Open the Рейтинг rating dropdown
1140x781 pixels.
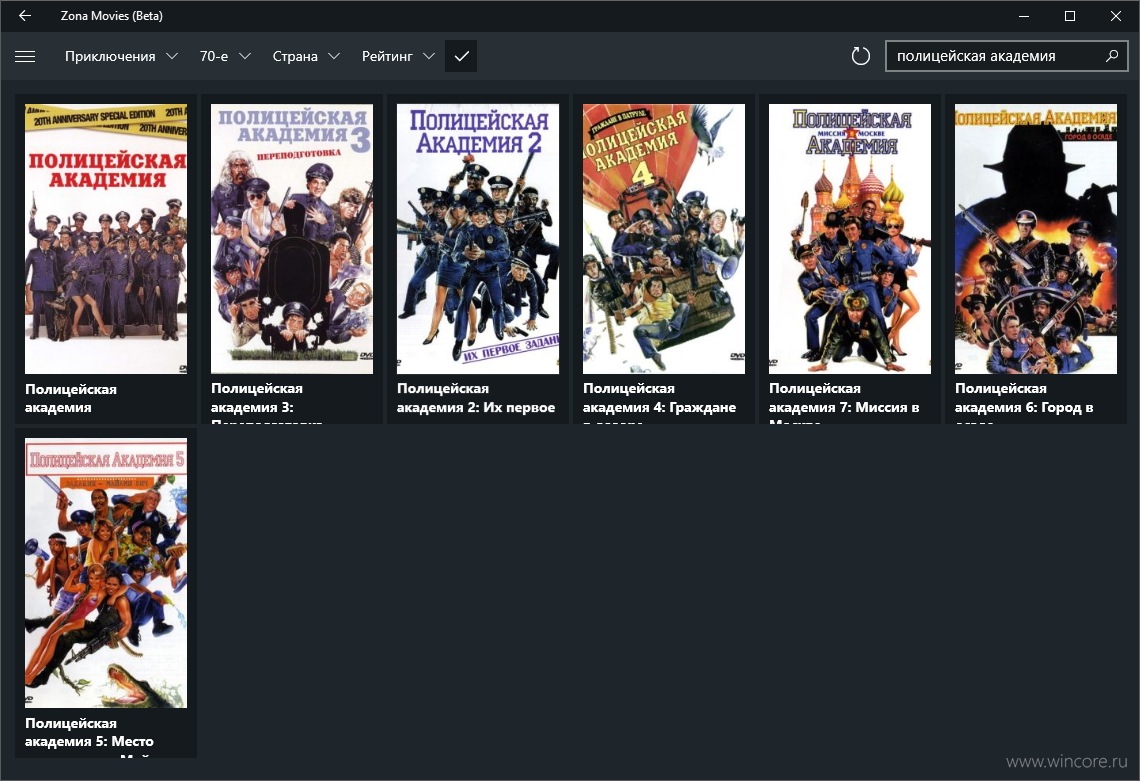coord(398,56)
